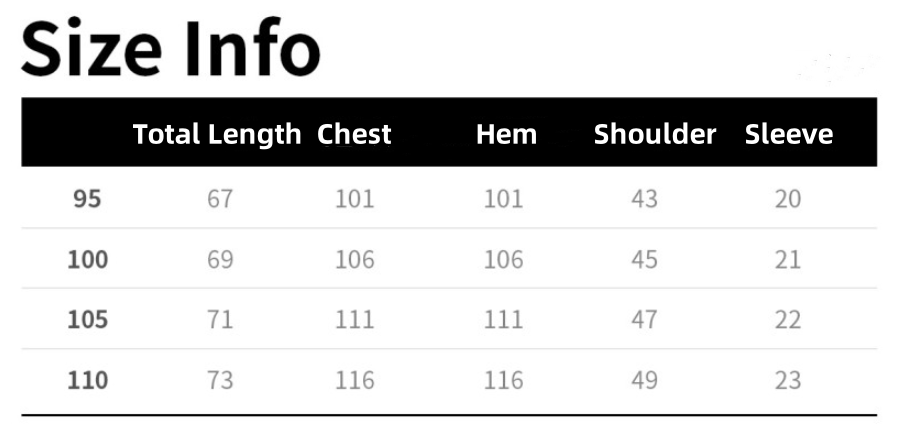Select the Sleeve column header
This screenshot has height=431, width=903.
(788, 134)
